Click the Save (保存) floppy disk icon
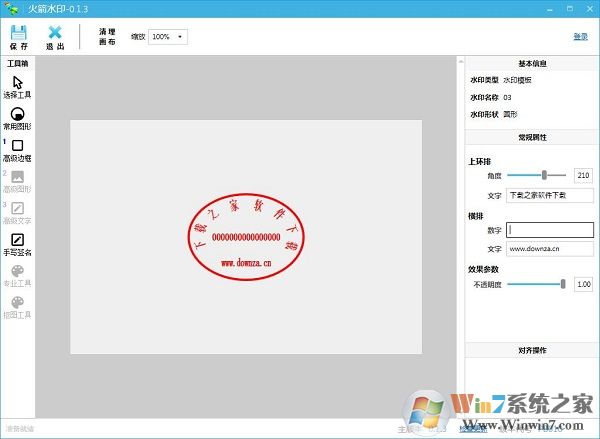Image resolution: width=600 pixels, height=439 pixels. pyautogui.click(x=18, y=33)
